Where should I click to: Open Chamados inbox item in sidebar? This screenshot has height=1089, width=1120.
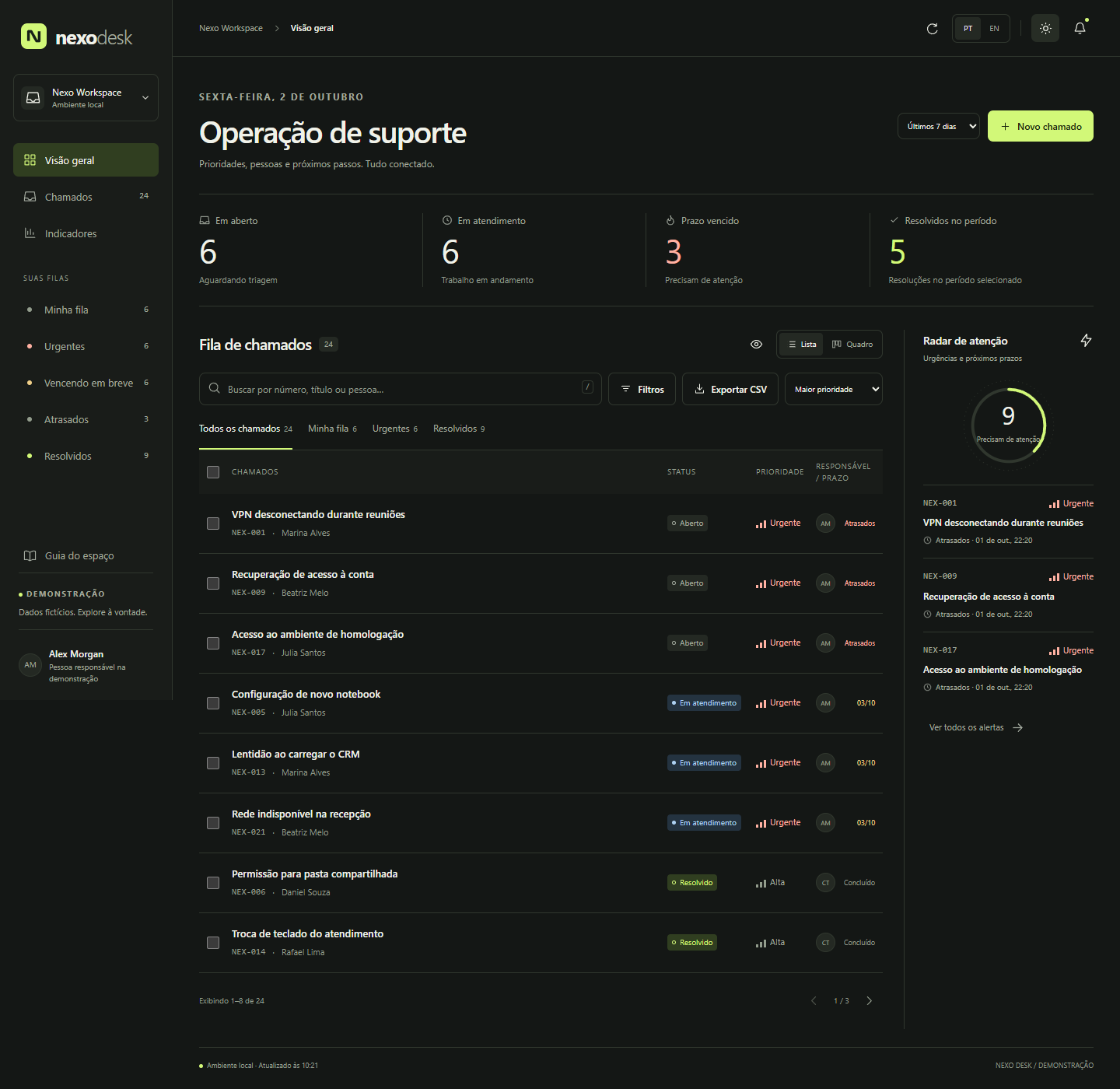[86, 197]
